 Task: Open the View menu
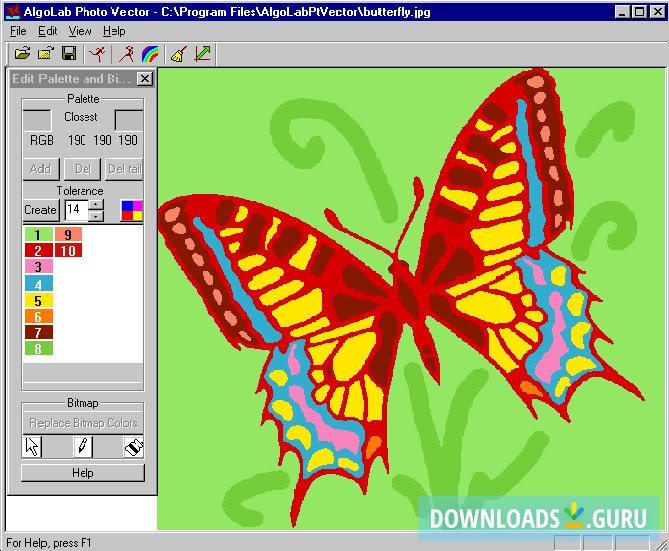coord(80,31)
